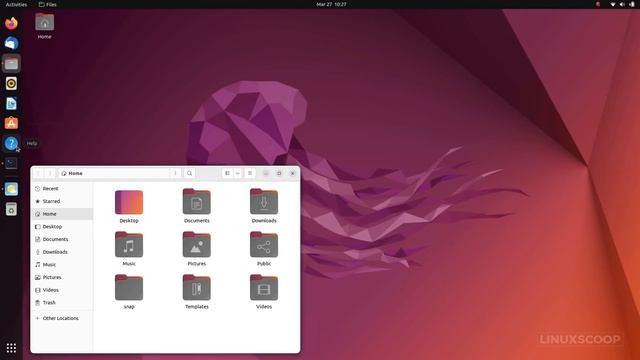Open the Pictures folder icon
Image resolution: width=640 pixels, height=360 pixels.
197,249
